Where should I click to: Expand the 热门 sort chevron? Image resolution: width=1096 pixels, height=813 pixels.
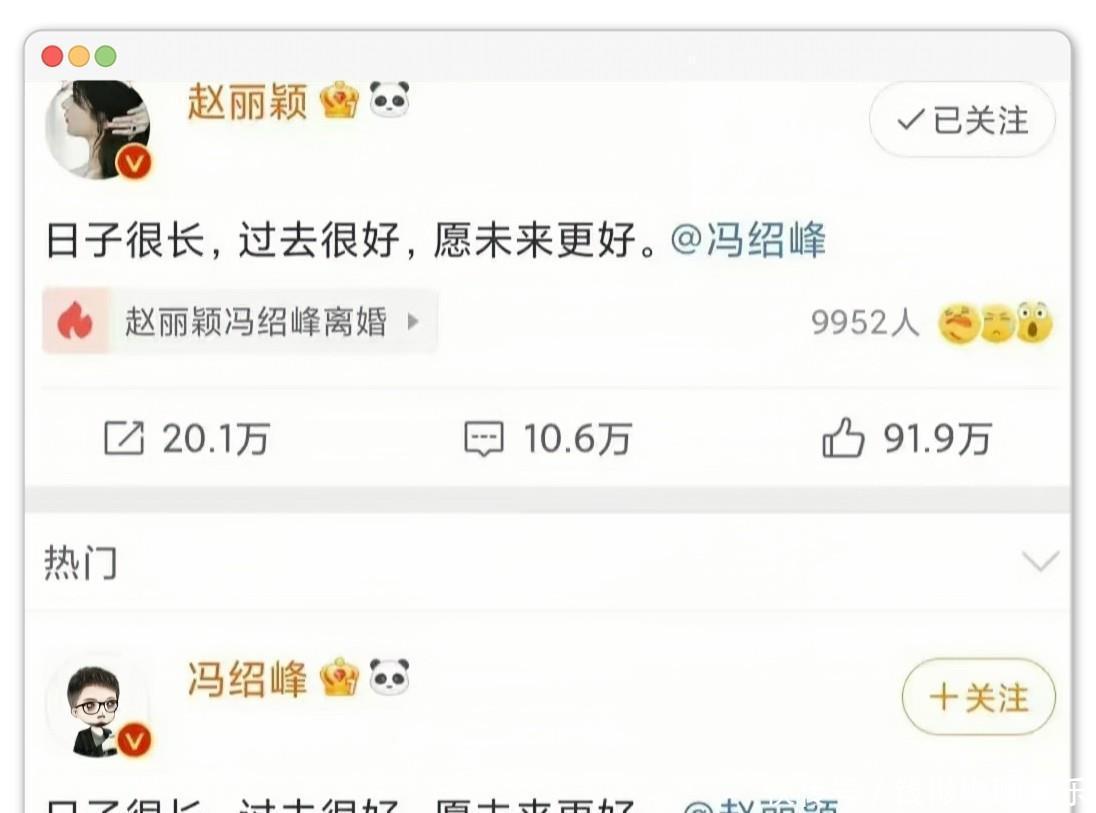click(1040, 561)
